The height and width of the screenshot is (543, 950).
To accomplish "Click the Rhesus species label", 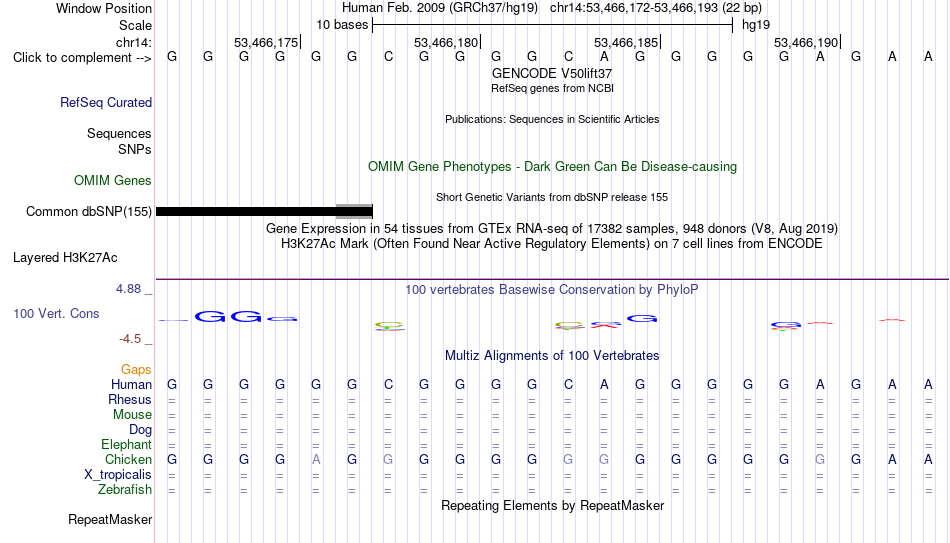I will click(x=130, y=400).
